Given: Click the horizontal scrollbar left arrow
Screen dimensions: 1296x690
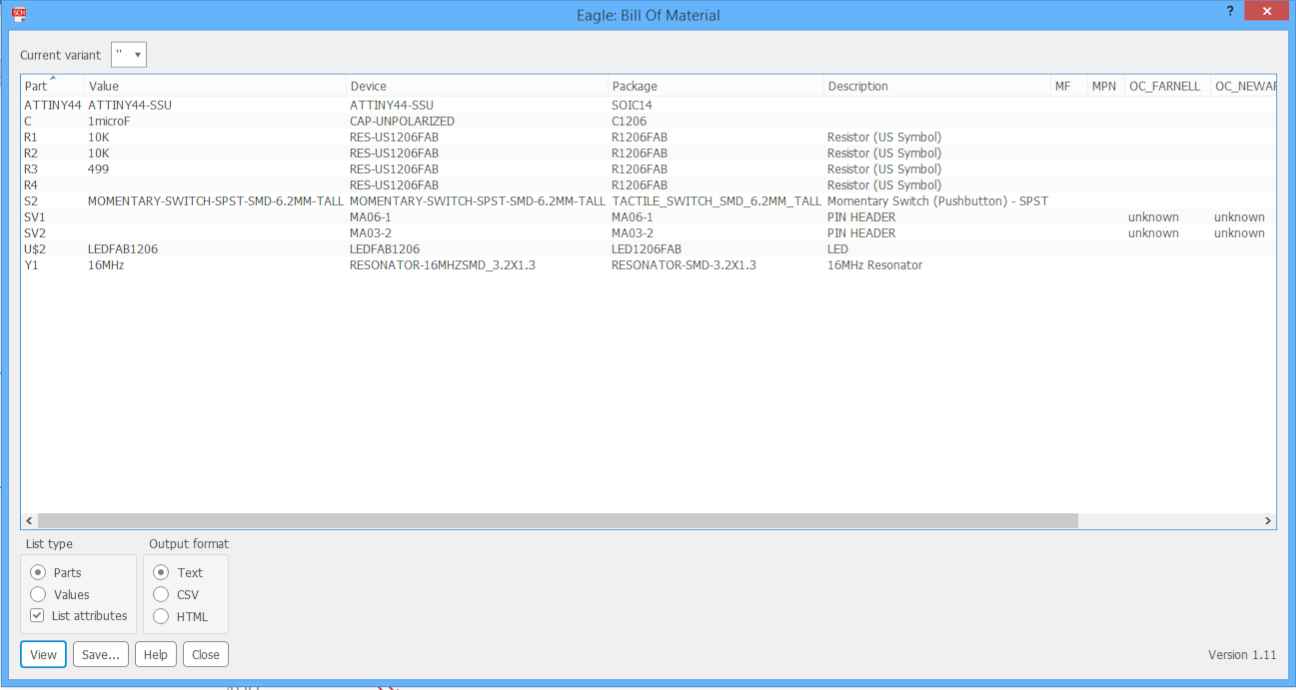Looking at the screenshot, I should point(29,521).
